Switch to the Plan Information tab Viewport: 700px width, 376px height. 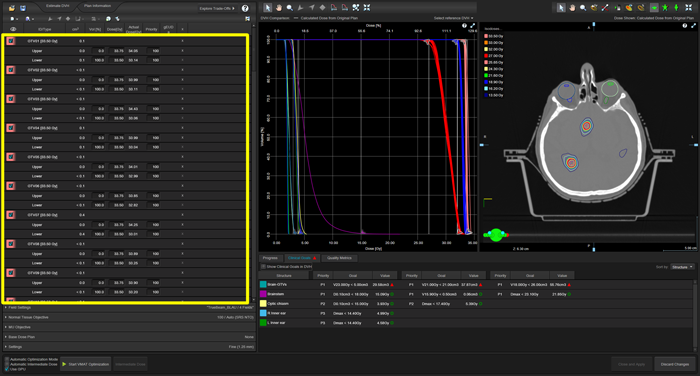pos(97,6)
